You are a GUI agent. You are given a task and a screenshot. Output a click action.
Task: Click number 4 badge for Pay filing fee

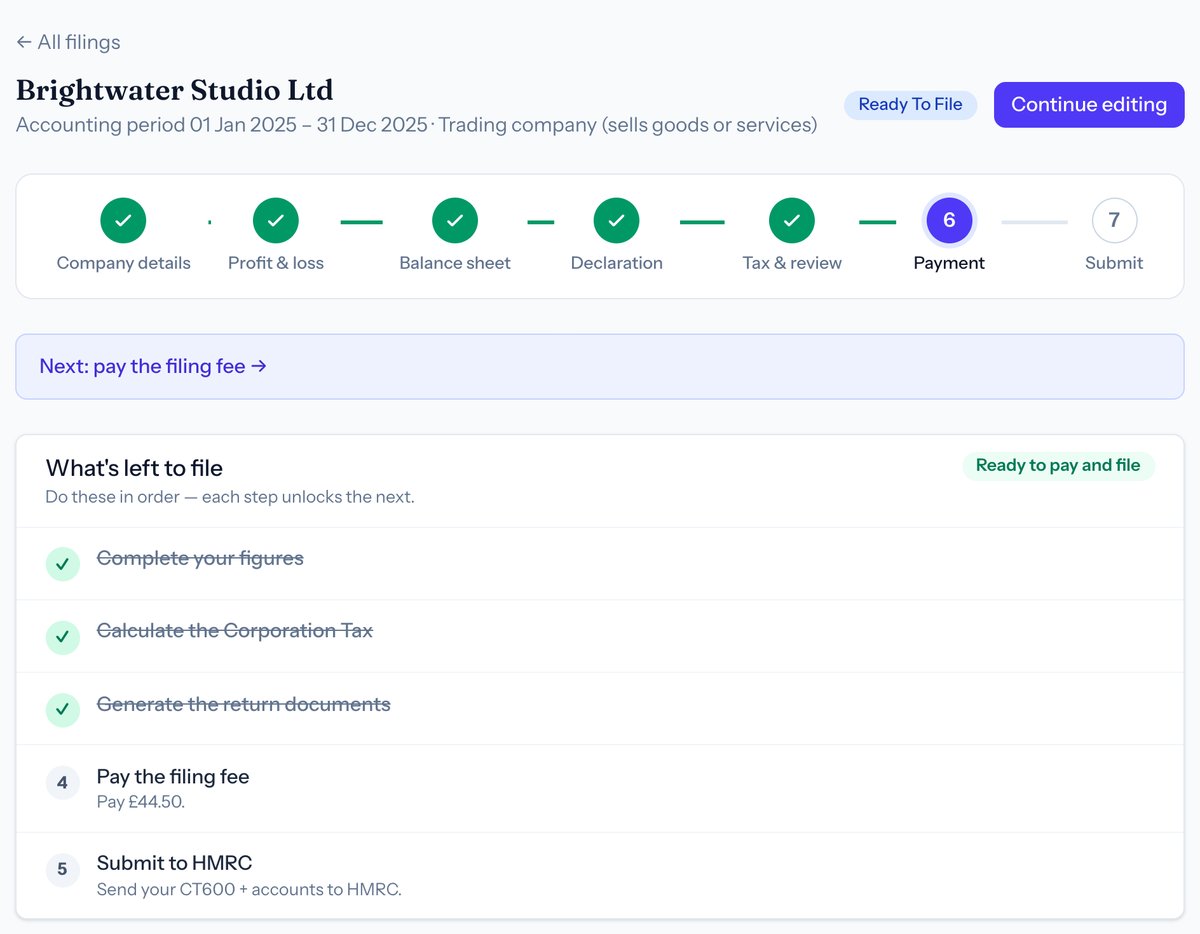tap(63, 783)
